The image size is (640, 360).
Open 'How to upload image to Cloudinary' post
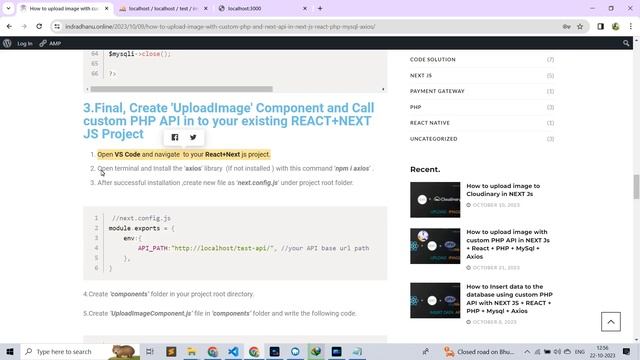click(503, 190)
